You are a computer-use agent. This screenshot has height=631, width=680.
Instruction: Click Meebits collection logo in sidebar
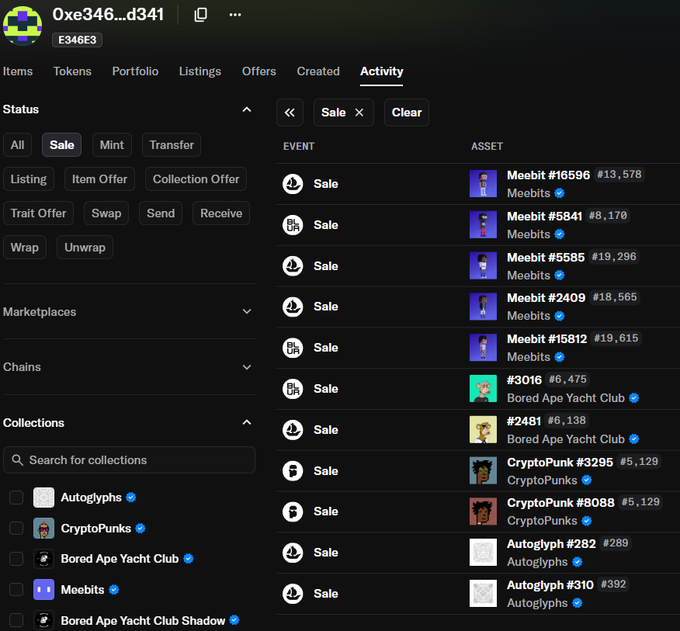44,590
